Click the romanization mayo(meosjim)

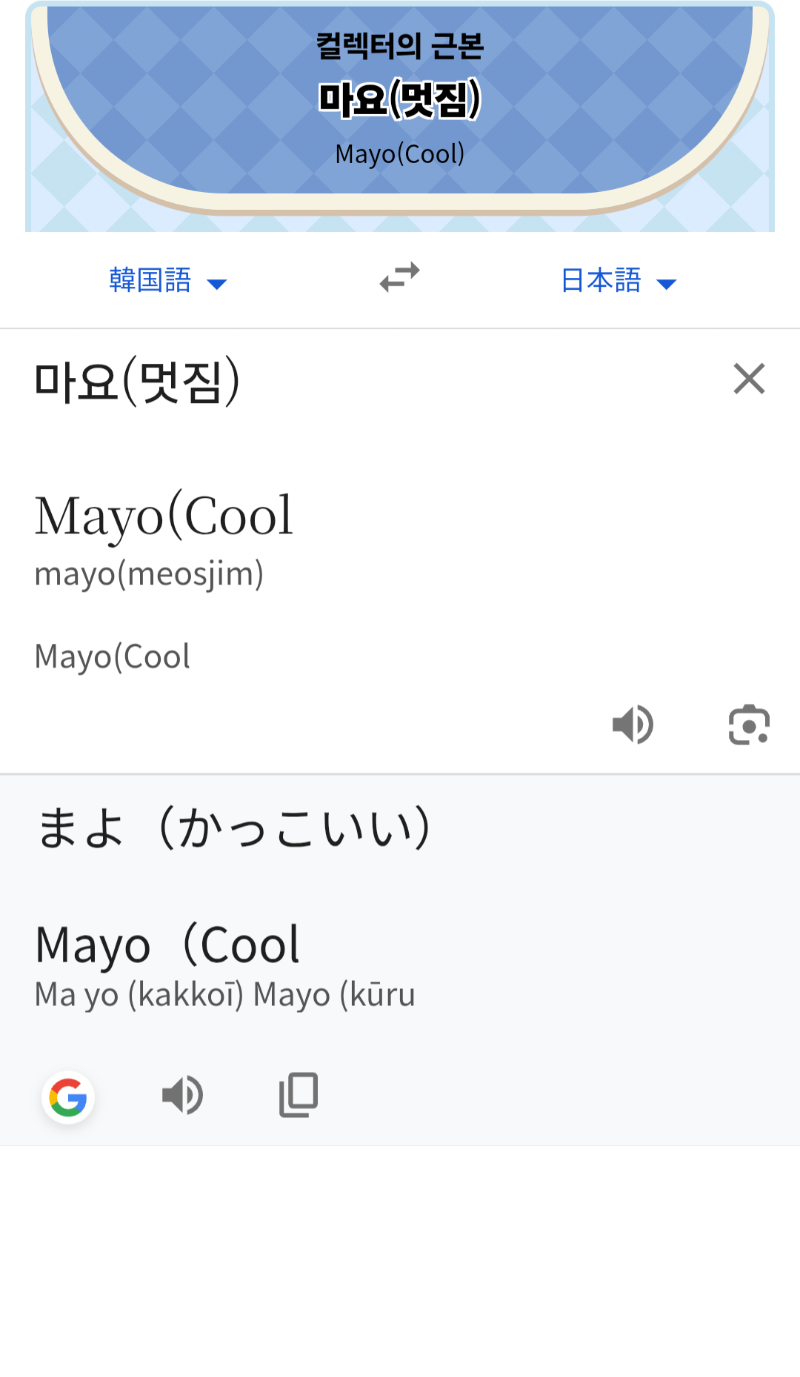coord(149,574)
